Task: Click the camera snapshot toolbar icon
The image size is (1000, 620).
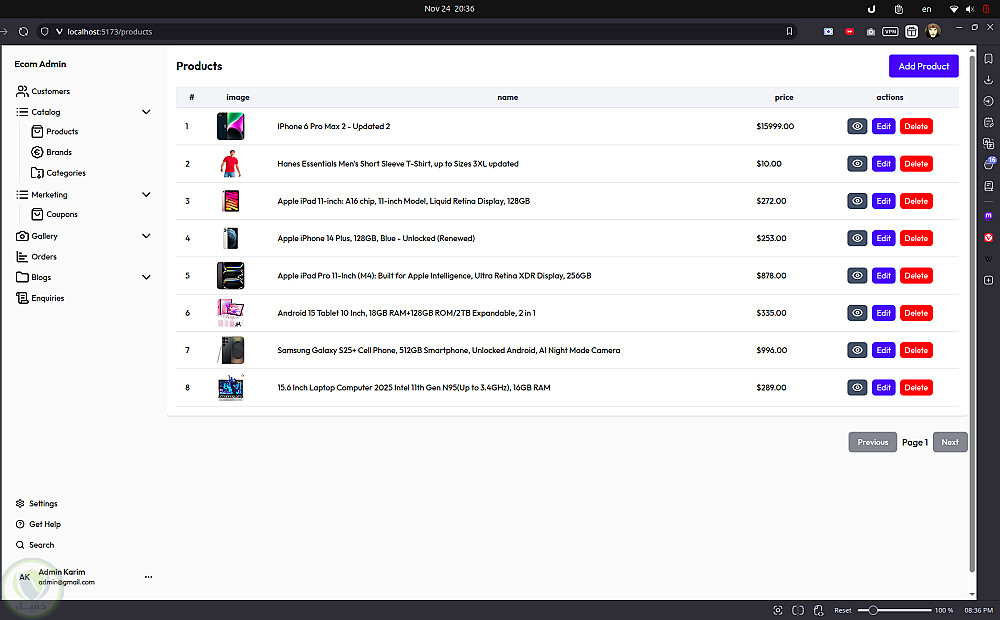Action: [x=871, y=31]
